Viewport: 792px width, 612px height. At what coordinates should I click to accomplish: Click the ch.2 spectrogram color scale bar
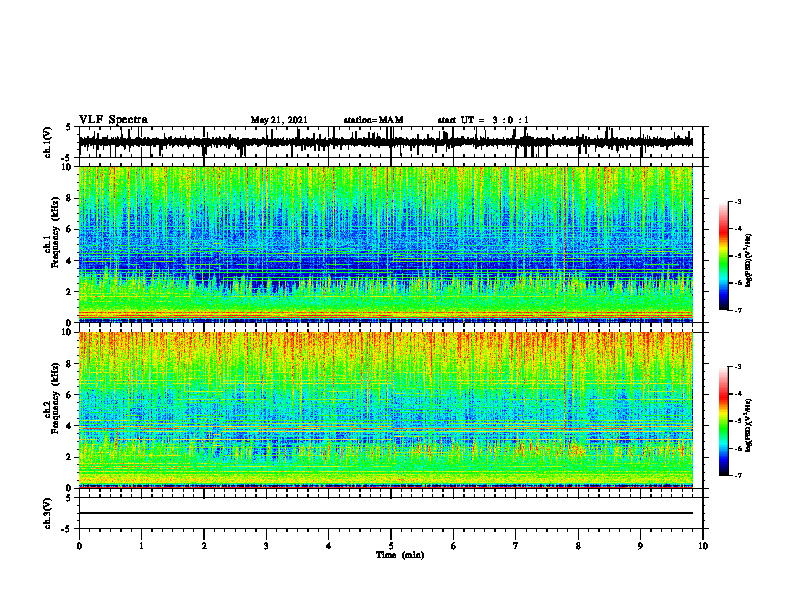(x=723, y=421)
